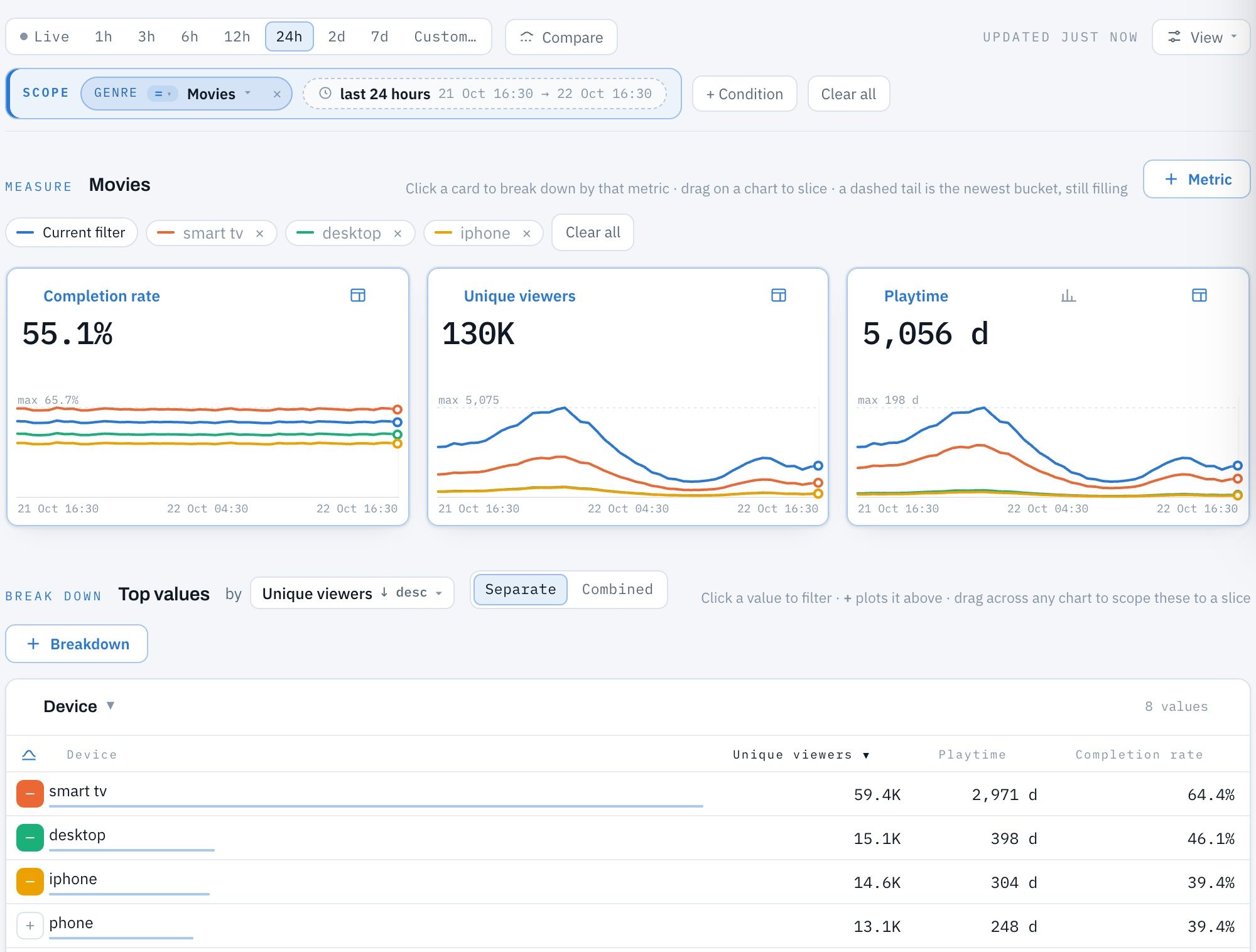
Task: Open table view on Playtime card
Action: click(1199, 295)
